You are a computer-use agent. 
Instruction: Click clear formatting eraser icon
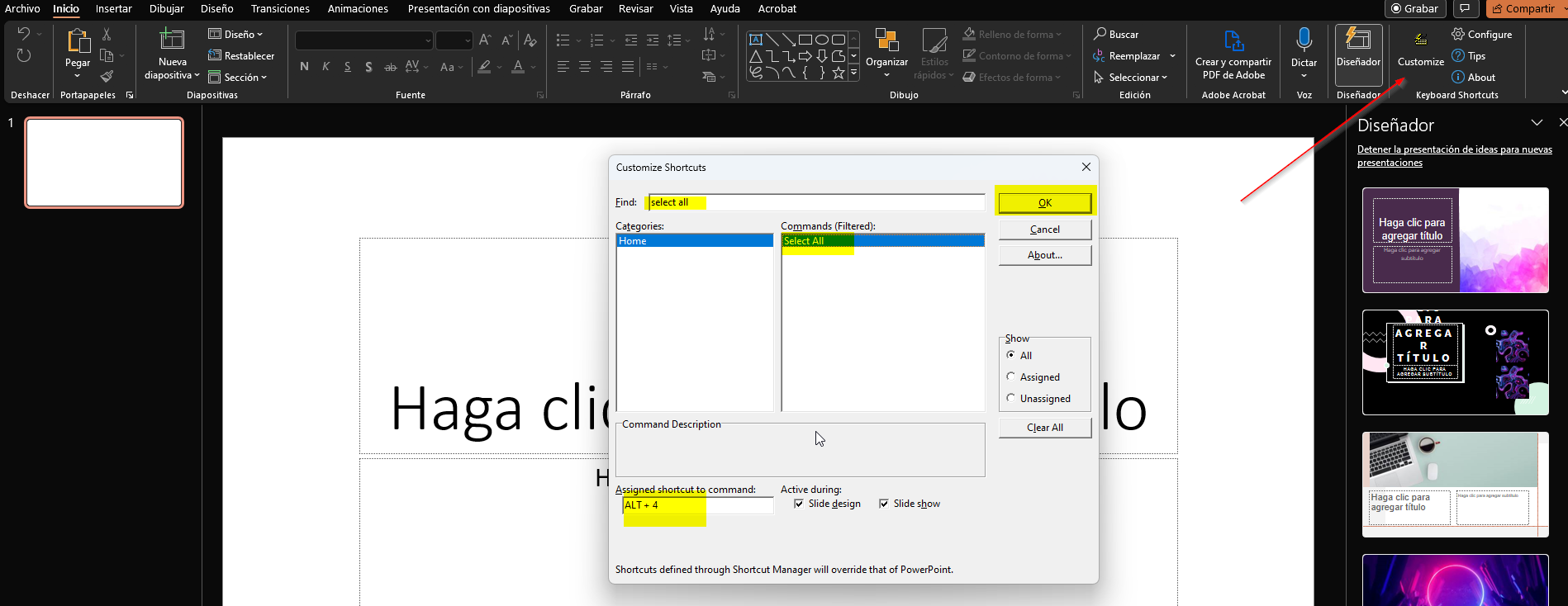[530, 40]
